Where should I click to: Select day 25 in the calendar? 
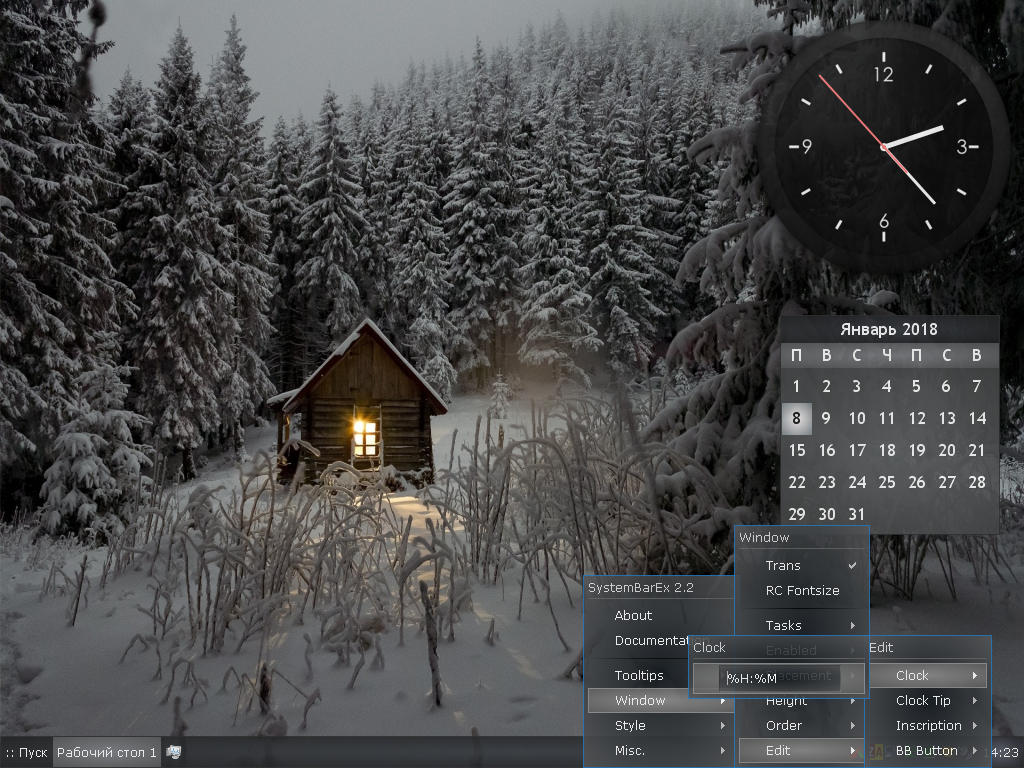coord(887,482)
